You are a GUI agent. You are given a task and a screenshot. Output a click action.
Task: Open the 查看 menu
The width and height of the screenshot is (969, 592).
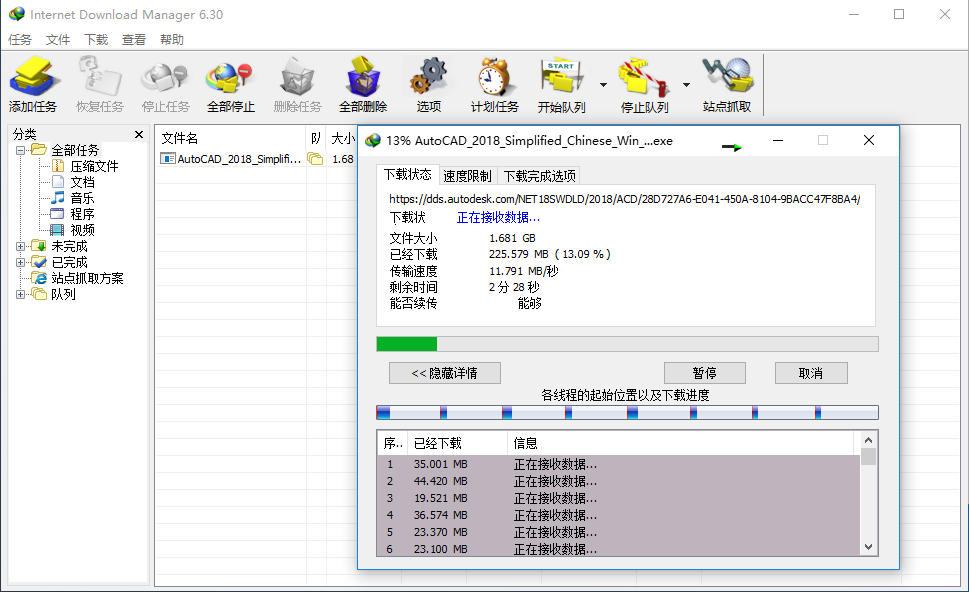[x=133, y=40]
